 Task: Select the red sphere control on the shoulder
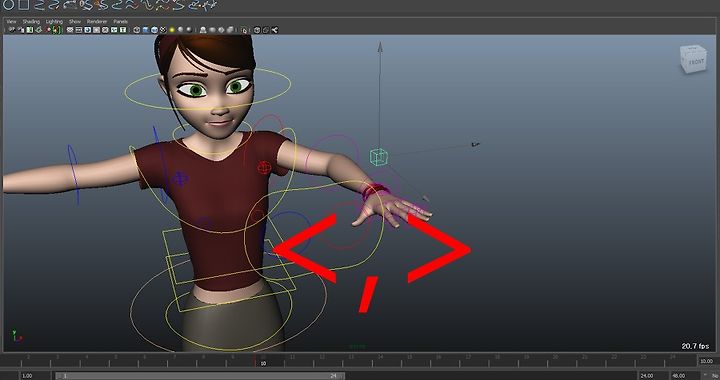tap(264, 167)
